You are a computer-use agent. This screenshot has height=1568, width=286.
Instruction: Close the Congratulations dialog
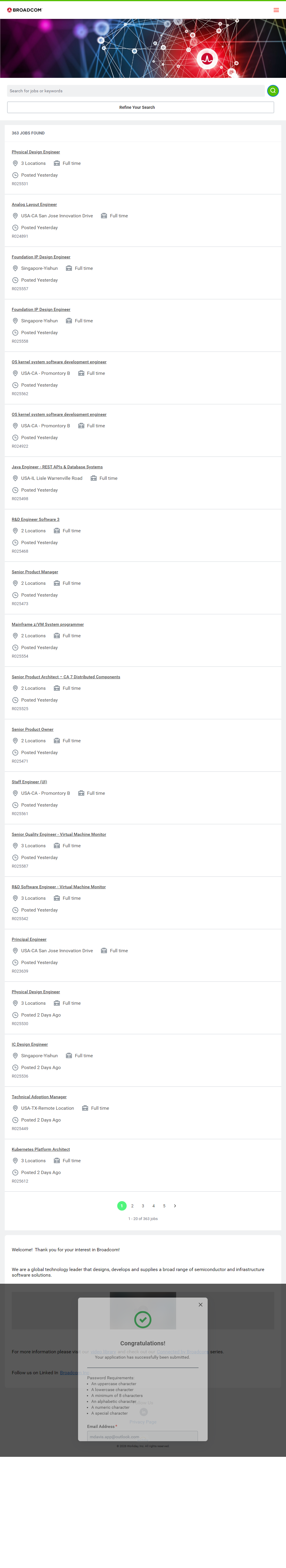pos(200,1304)
